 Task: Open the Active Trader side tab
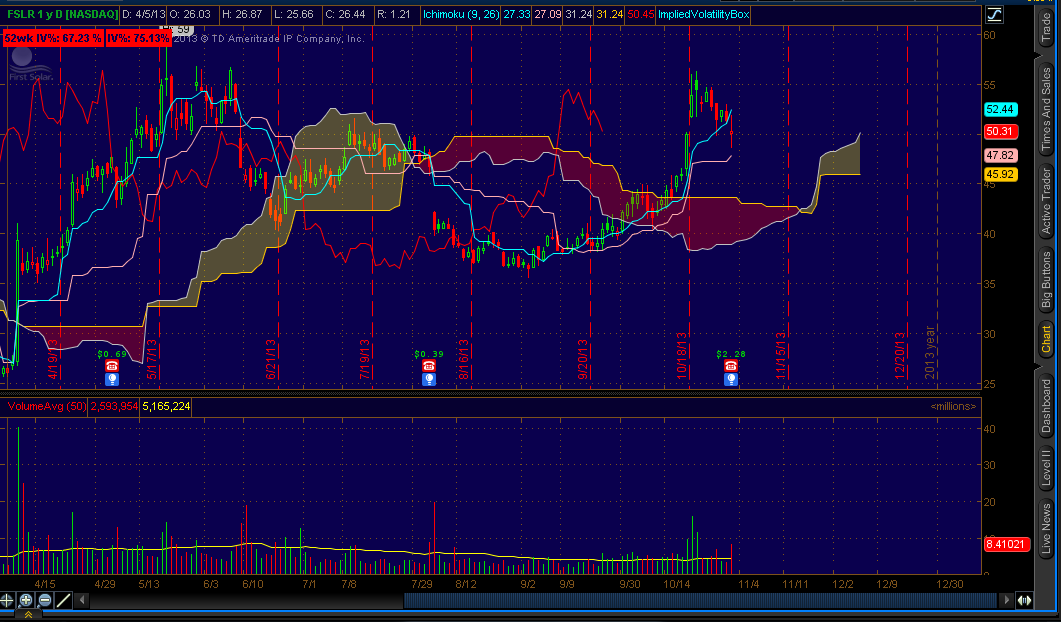(x=1046, y=200)
